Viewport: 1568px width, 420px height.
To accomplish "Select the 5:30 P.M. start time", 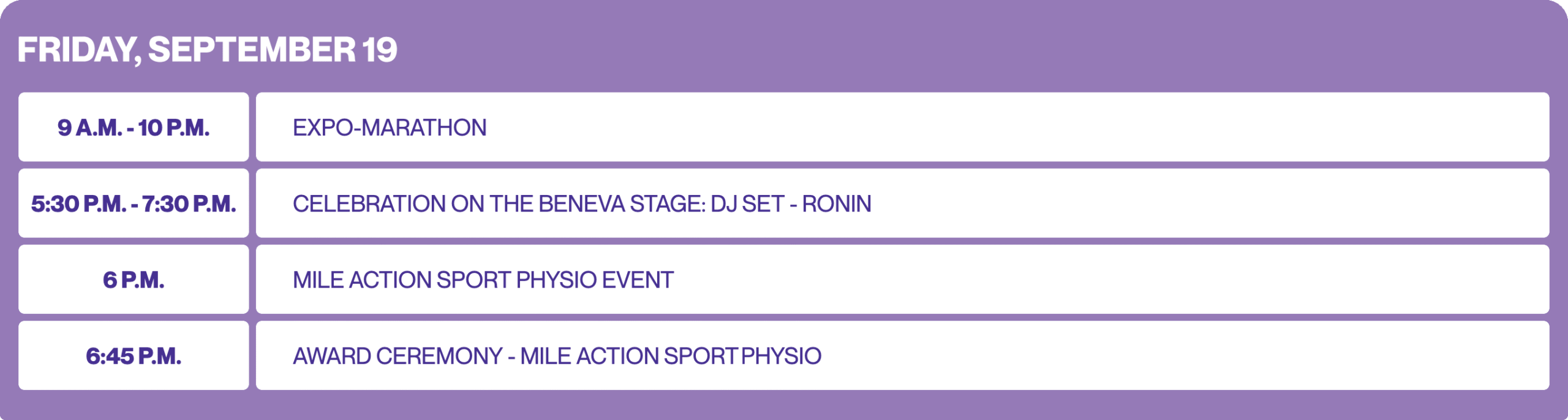I will click(78, 204).
